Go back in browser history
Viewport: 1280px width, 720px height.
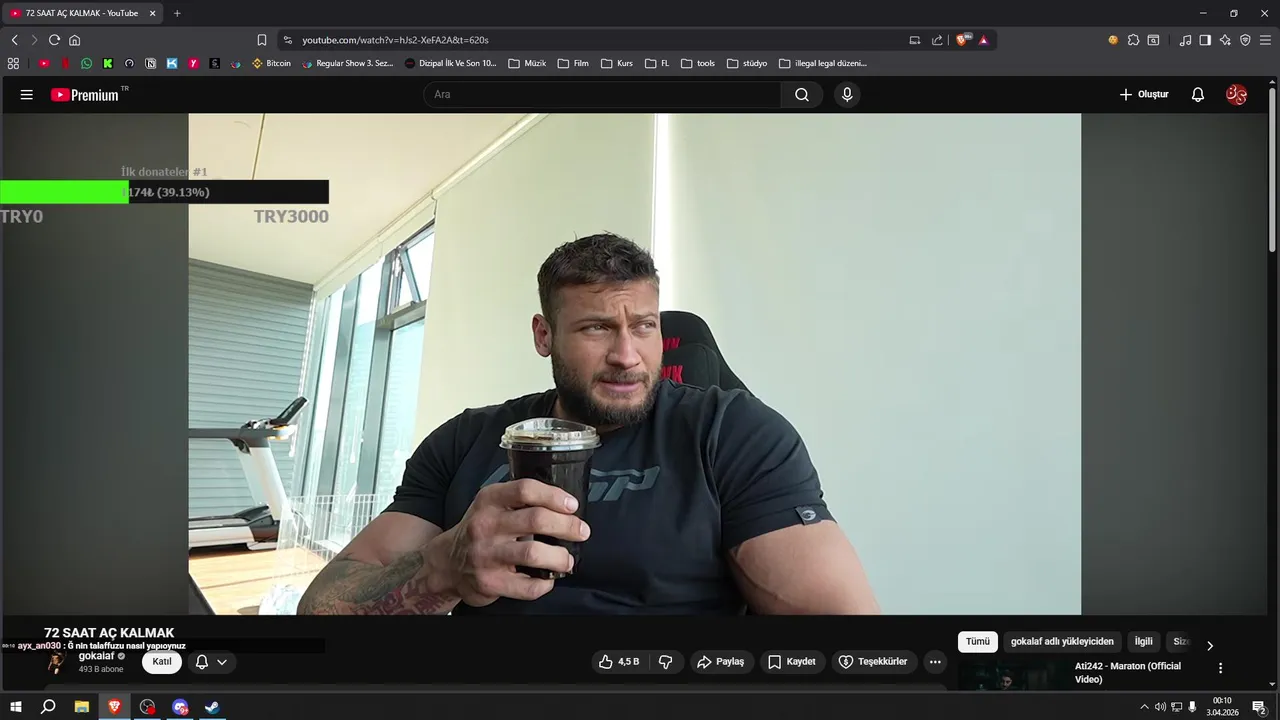point(14,40)
